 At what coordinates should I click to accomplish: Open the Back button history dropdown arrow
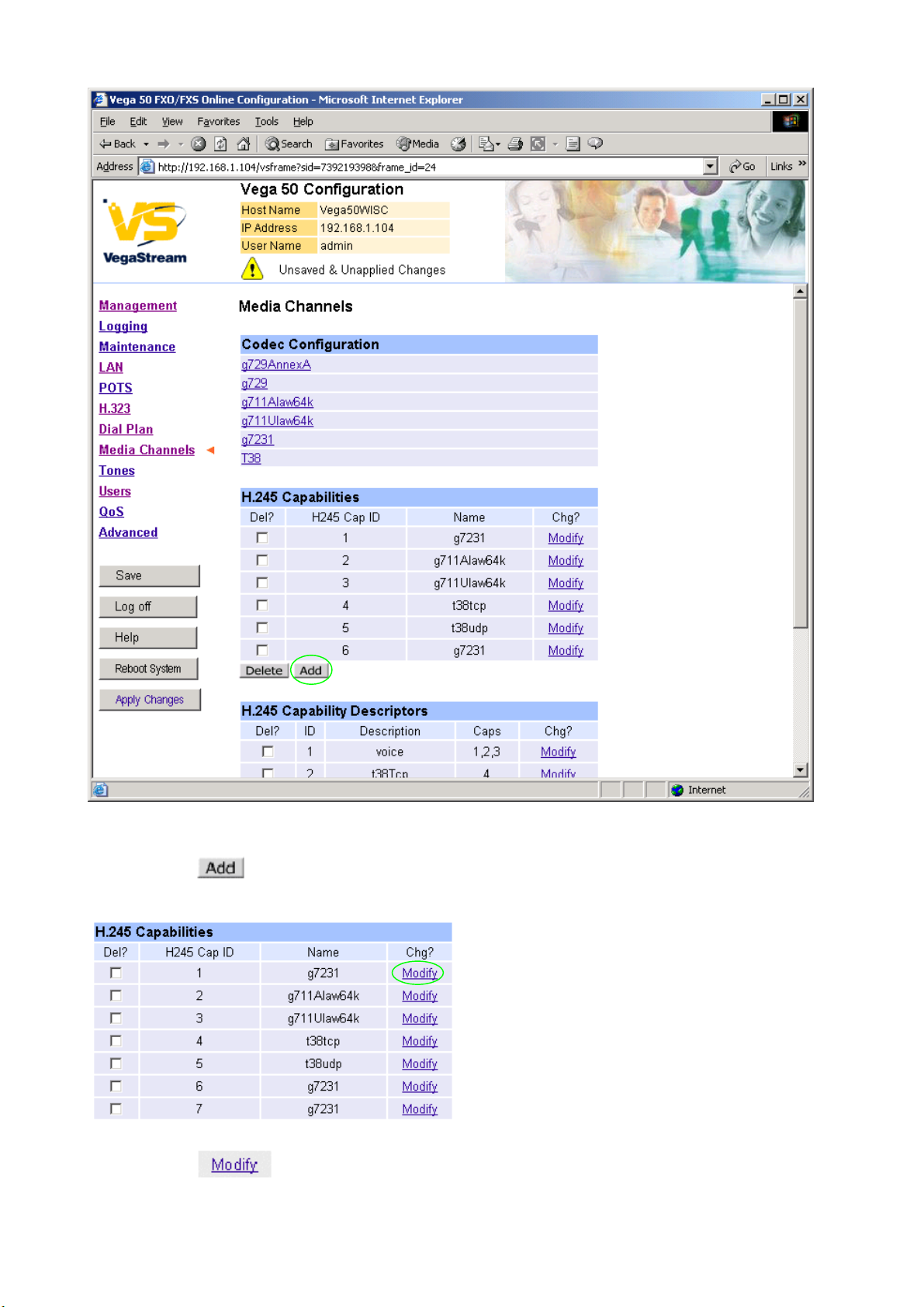coord(146,144)
